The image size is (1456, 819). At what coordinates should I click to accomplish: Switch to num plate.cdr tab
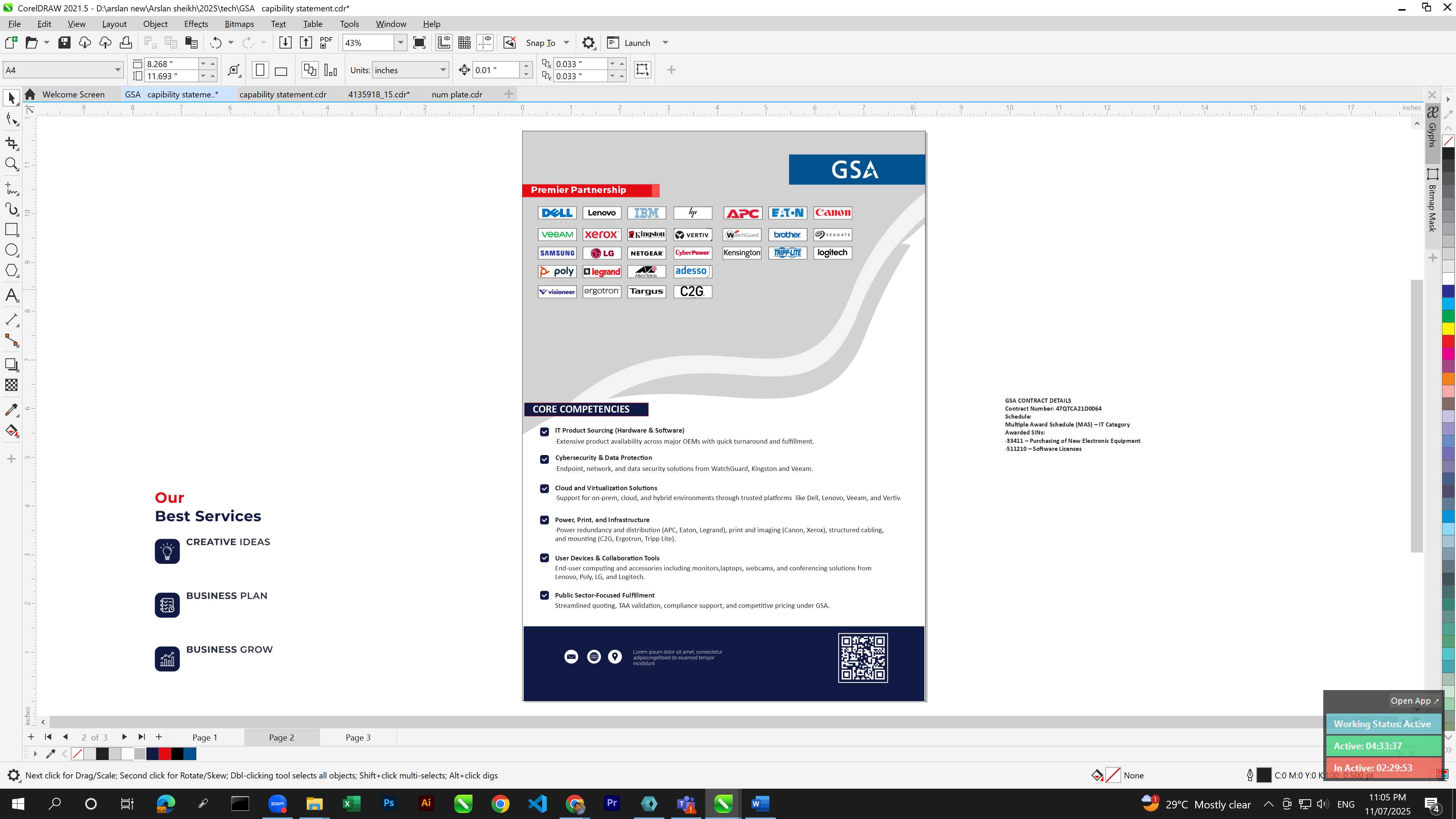click(x=457, y=94)
